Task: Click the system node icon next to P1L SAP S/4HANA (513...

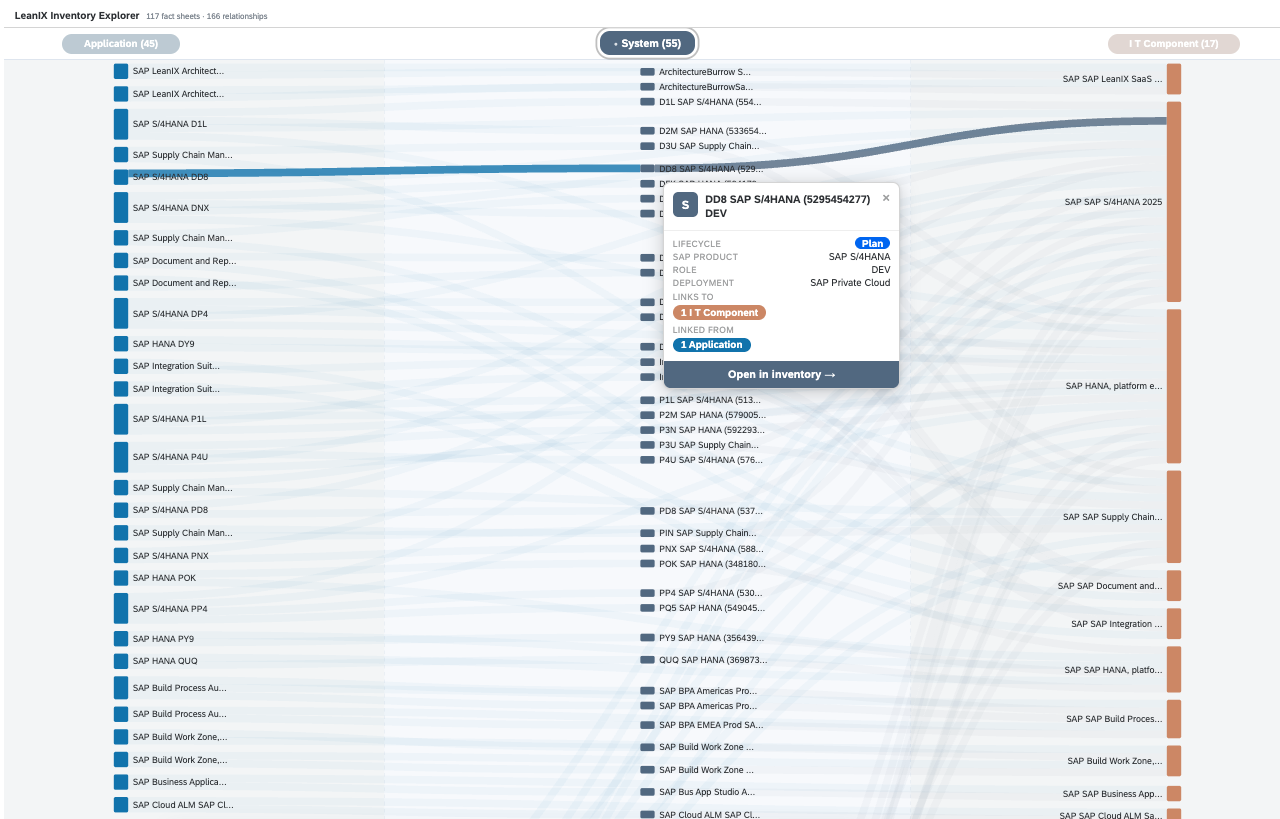Action: (x=647, y=400)
